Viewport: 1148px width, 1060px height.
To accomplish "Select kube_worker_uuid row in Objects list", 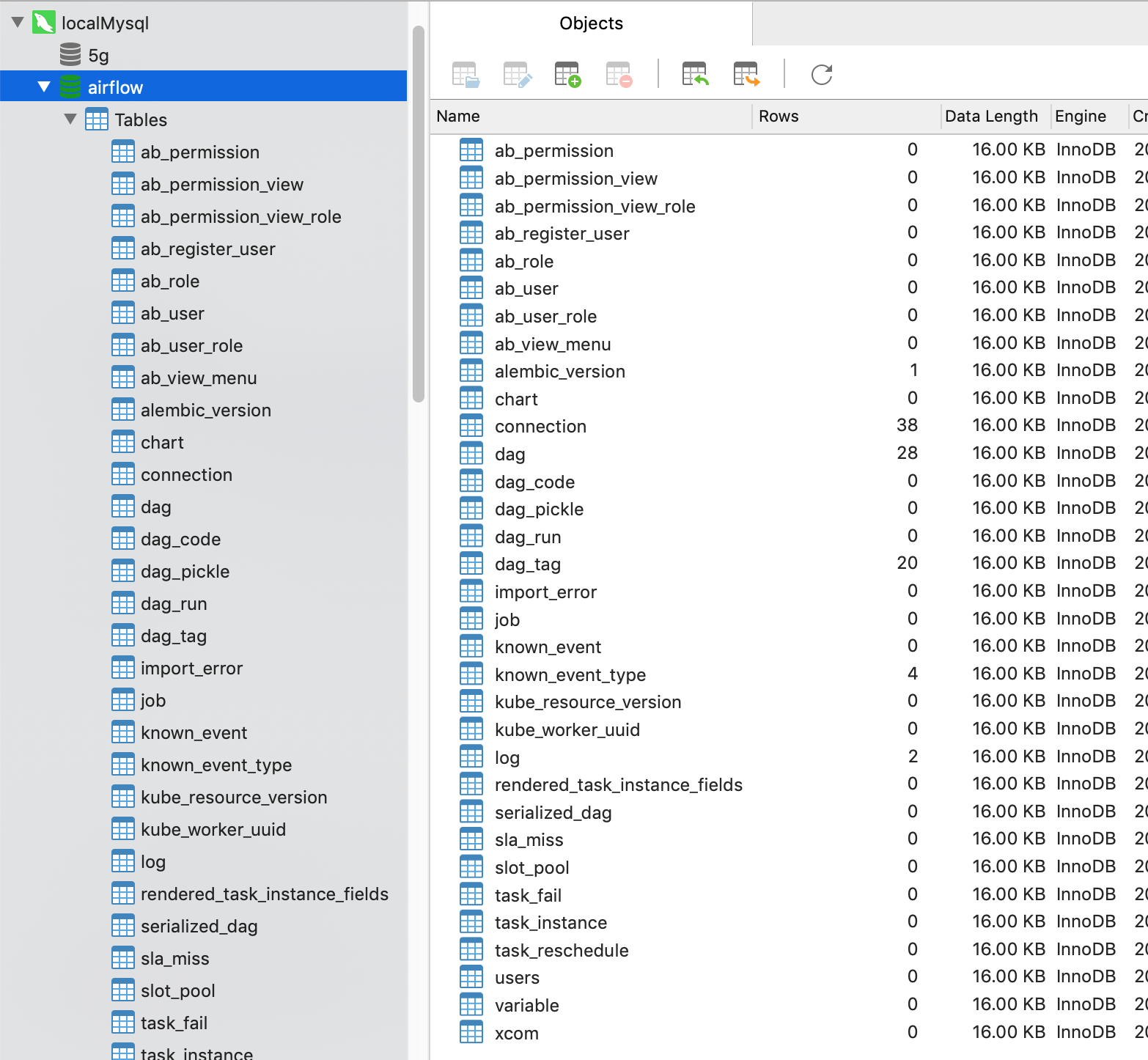I will coord(789,729).
